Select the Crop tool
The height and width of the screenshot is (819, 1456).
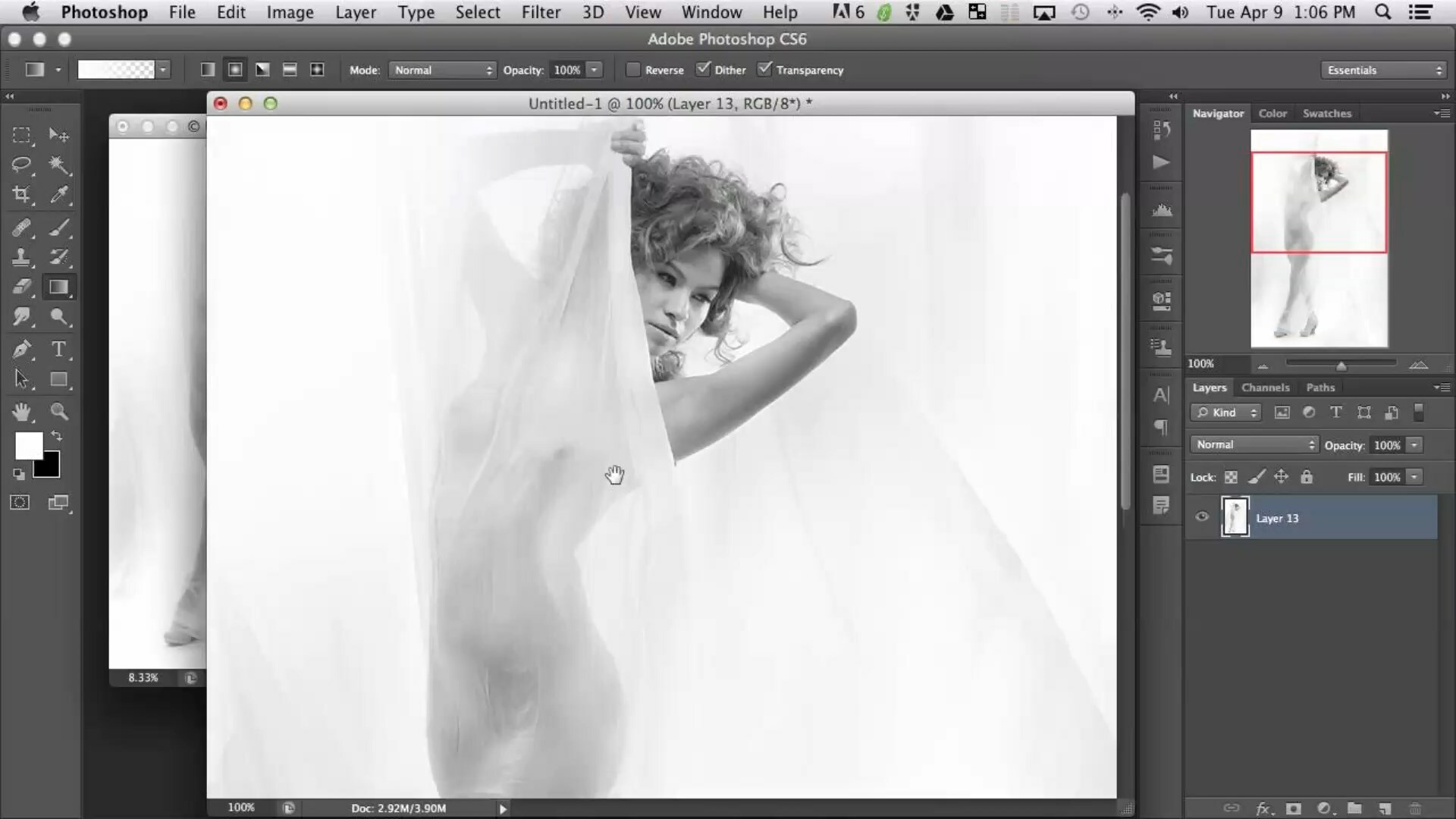tap(21, 194)
